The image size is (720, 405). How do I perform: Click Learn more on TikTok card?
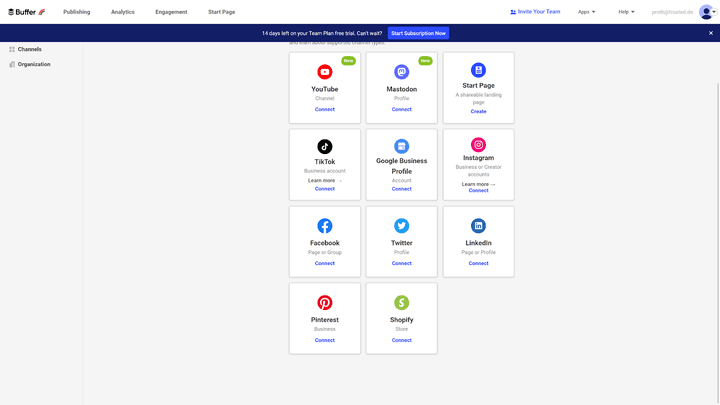click(325, 180)
